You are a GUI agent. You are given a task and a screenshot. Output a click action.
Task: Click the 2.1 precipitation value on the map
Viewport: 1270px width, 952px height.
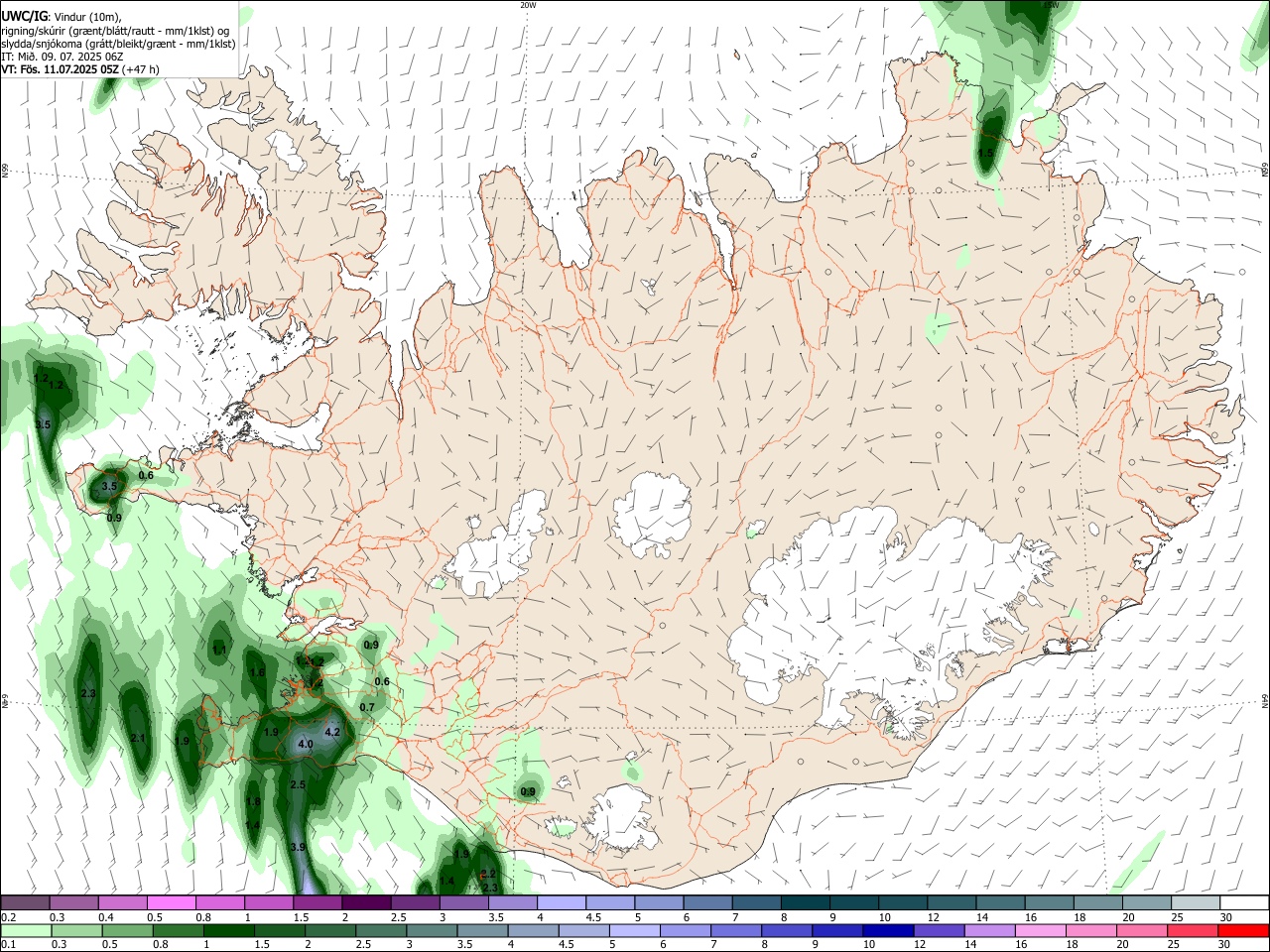(138, 738)
